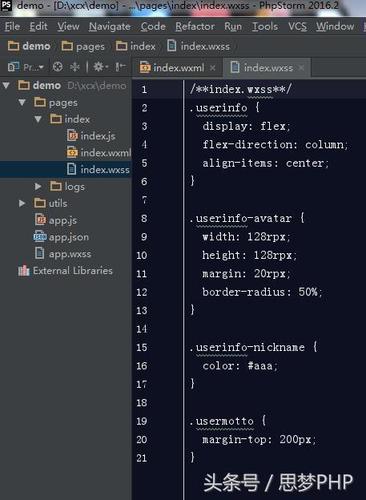Click the .userinfo-nickname selector text
This screenshot has width=366, height=500.
[x=247, y=347]
